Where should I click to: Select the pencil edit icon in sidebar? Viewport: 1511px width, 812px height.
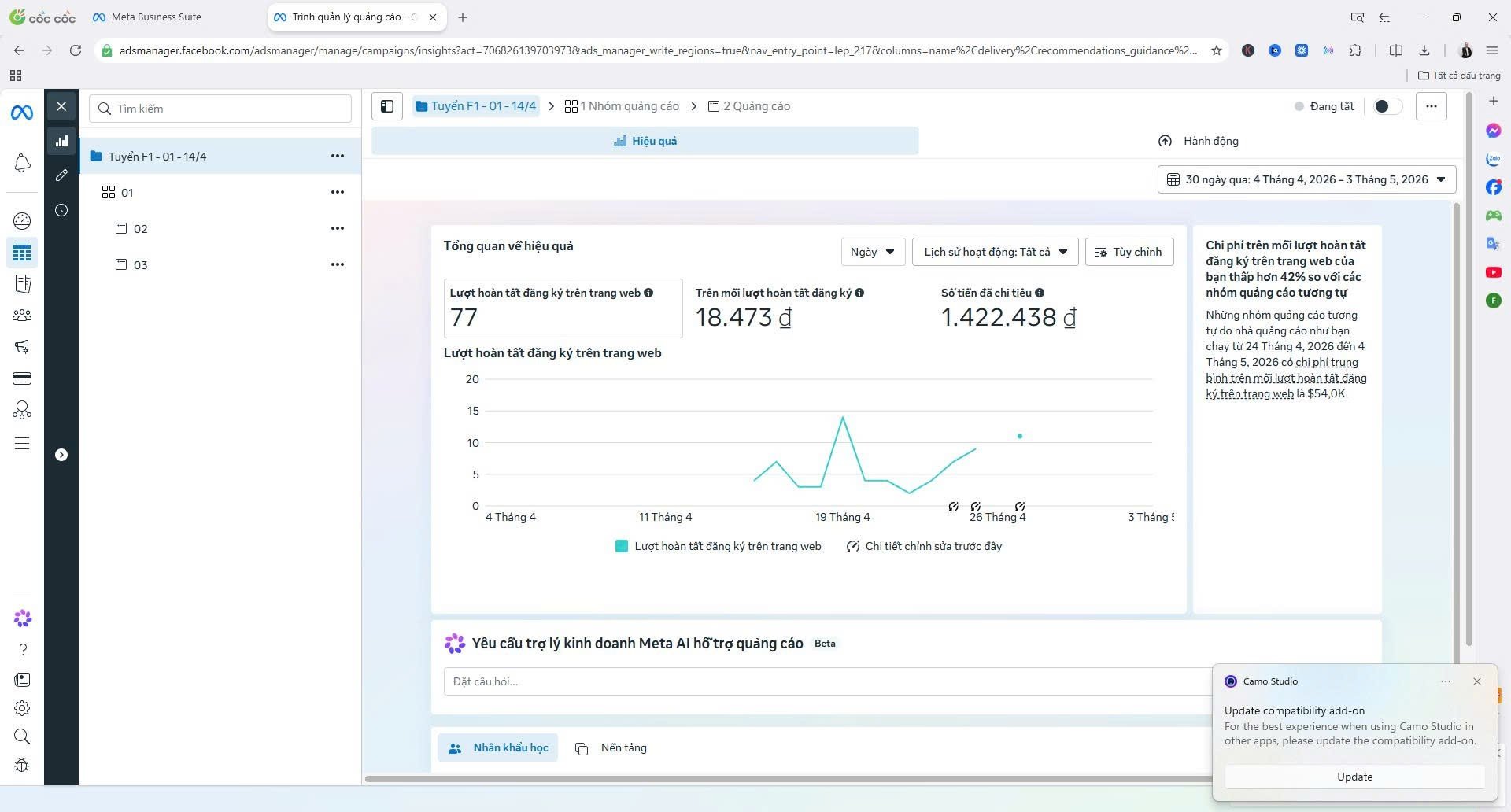click(x=61, y=175)
